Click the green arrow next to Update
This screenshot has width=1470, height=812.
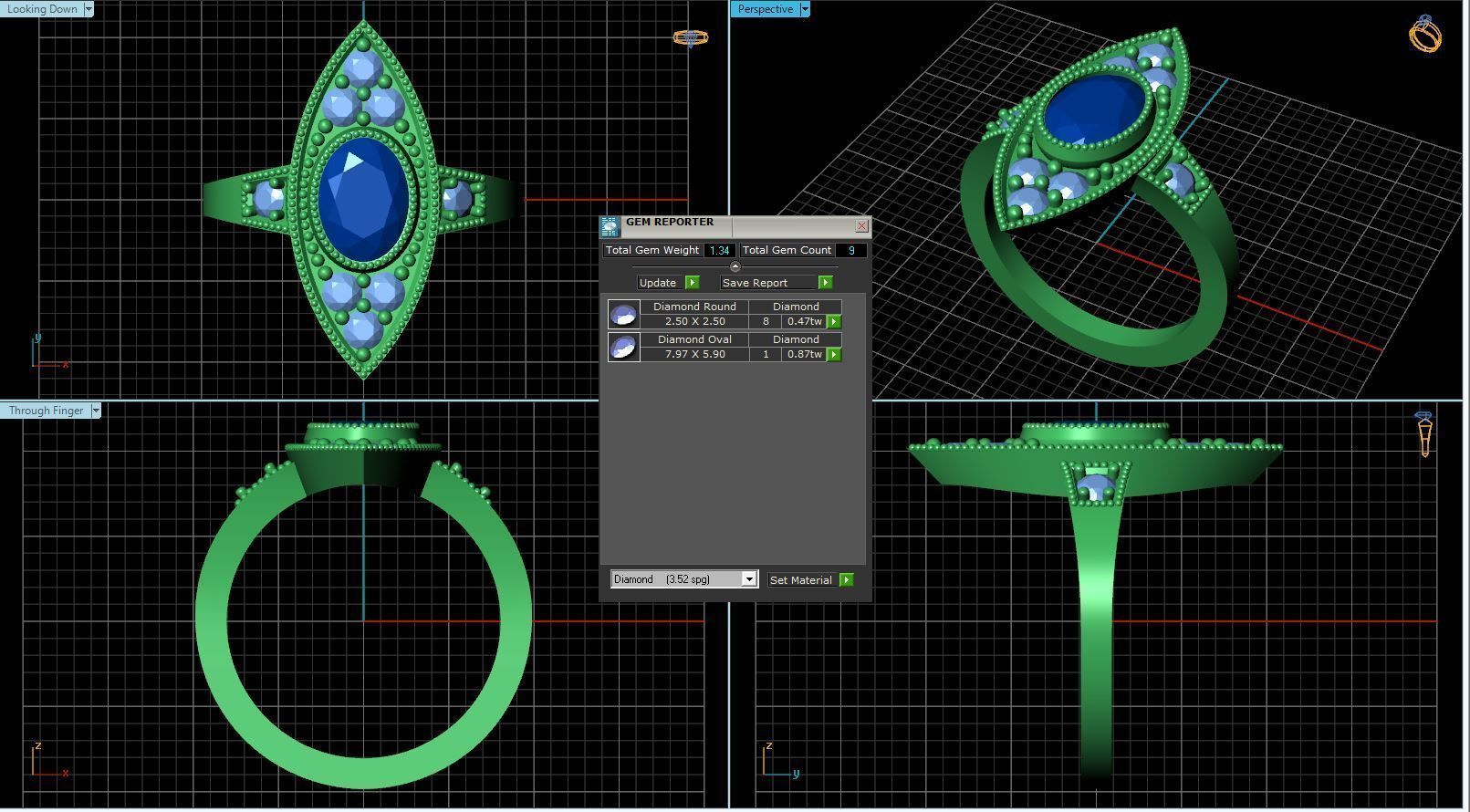tap(692, 283)
